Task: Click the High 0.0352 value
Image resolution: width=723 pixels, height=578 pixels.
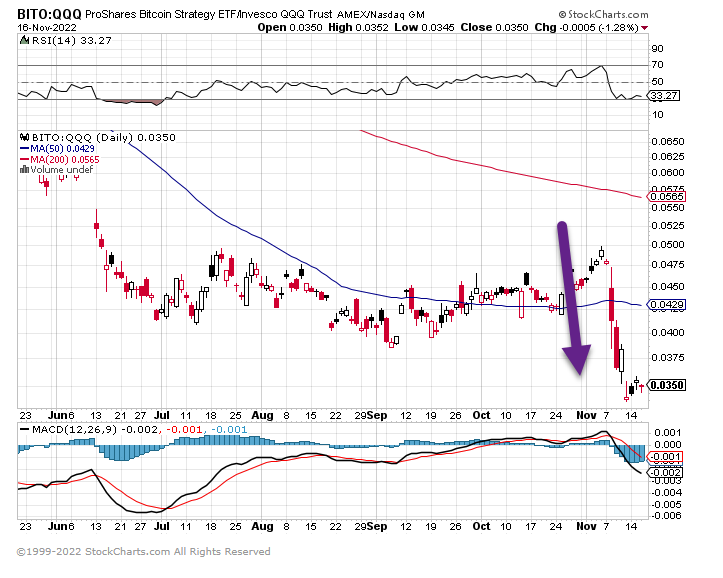Action: (358, 28)
